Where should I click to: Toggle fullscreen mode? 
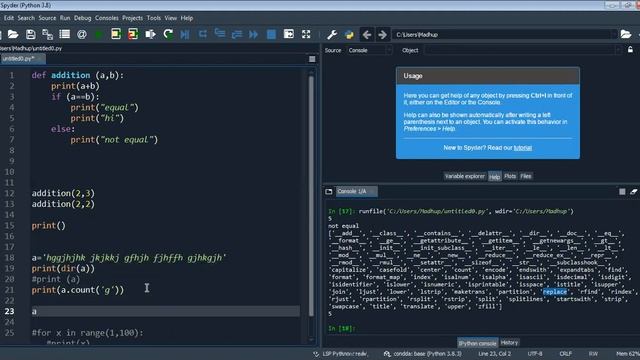coord(306,34)
